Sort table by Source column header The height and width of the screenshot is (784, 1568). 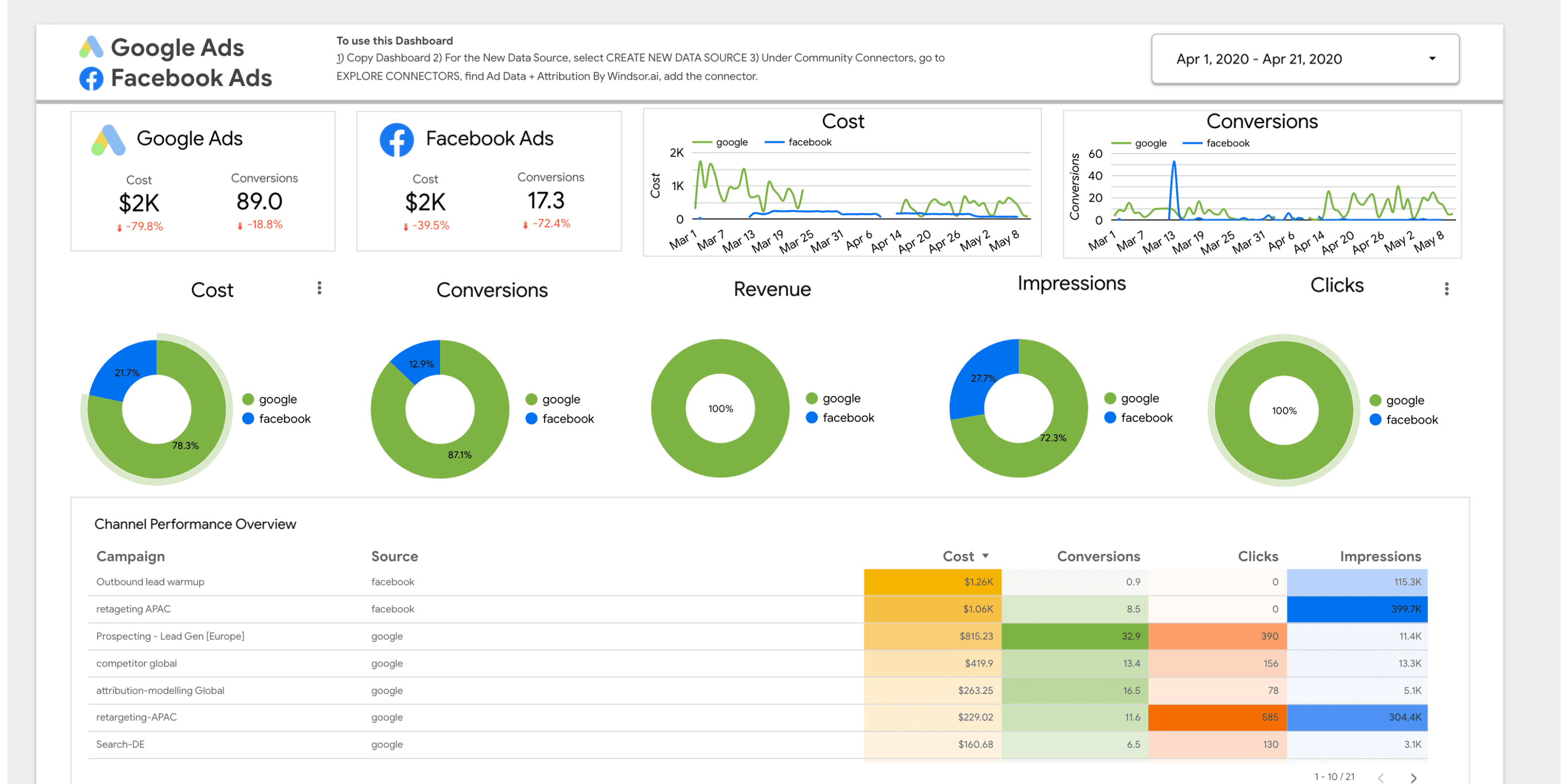pos(394,557)
